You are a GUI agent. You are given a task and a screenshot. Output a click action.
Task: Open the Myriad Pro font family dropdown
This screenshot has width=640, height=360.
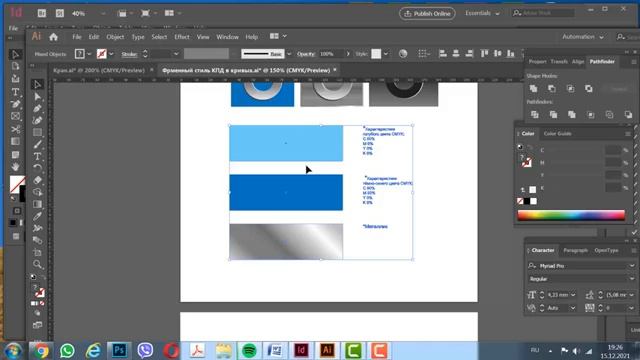[632, 266]
